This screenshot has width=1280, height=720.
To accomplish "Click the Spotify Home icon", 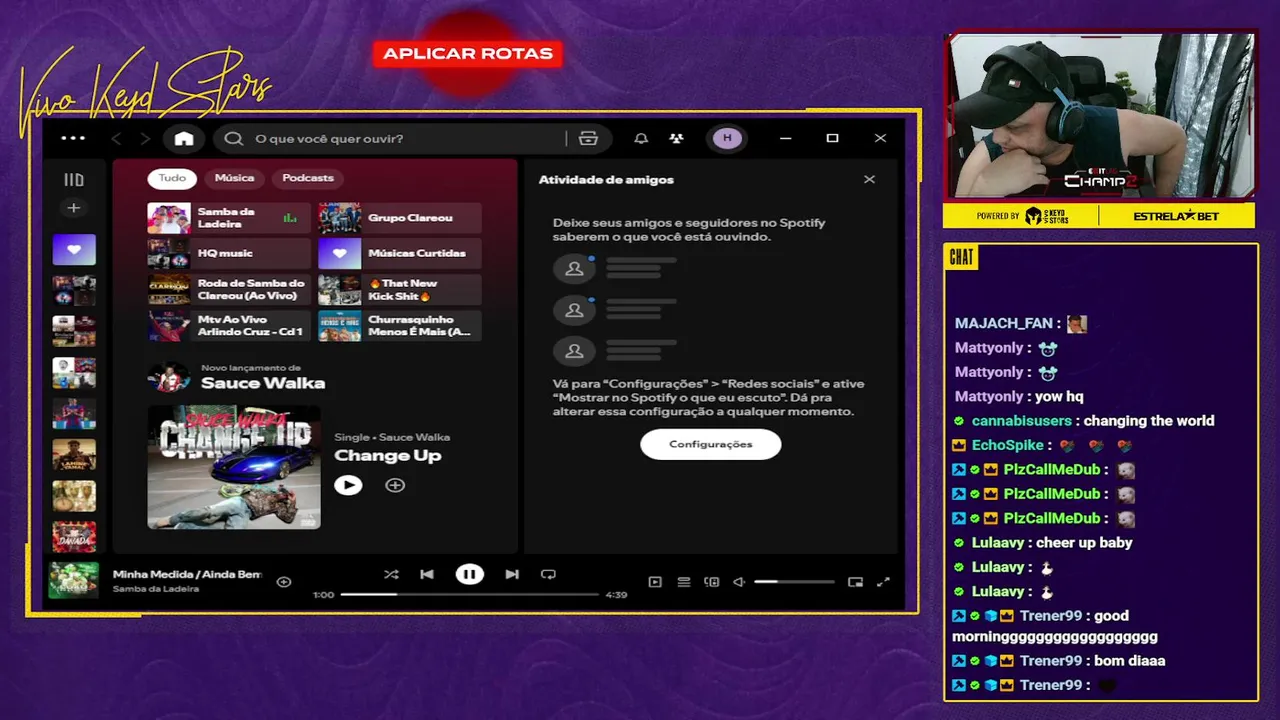I will [184, 139].
